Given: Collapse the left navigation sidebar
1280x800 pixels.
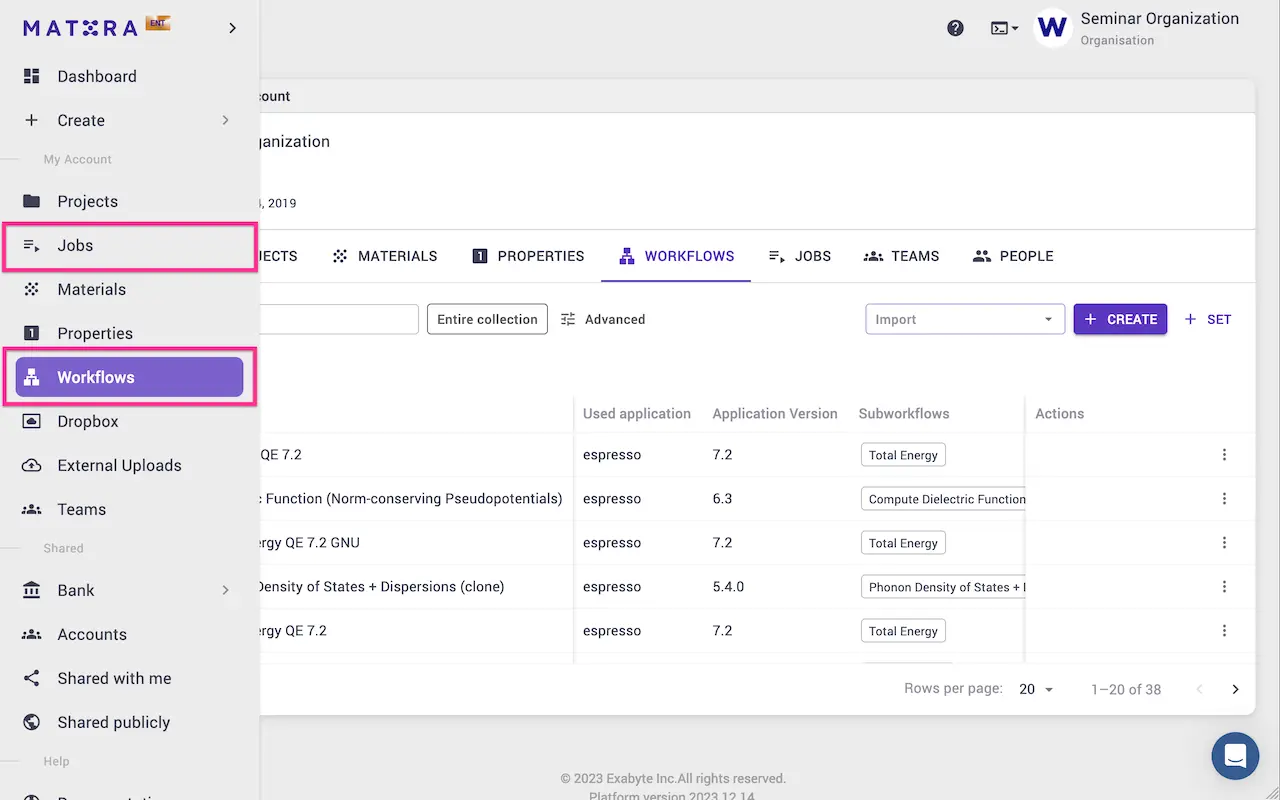Looking at the screenshot, I should (x=232, y=28).
